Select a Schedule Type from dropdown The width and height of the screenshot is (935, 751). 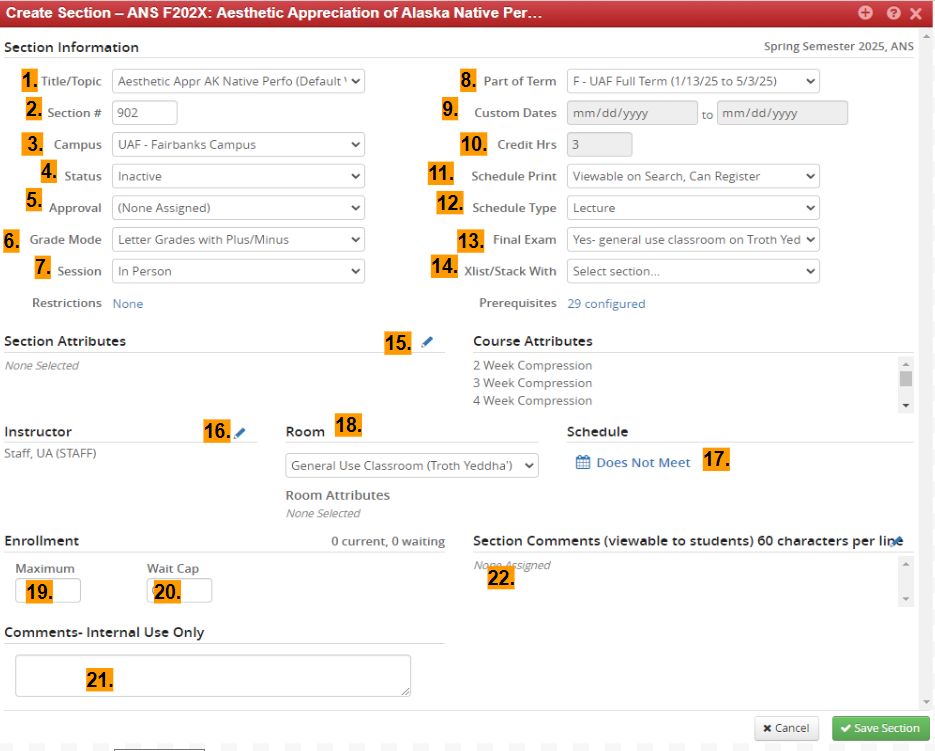(693, 209)
